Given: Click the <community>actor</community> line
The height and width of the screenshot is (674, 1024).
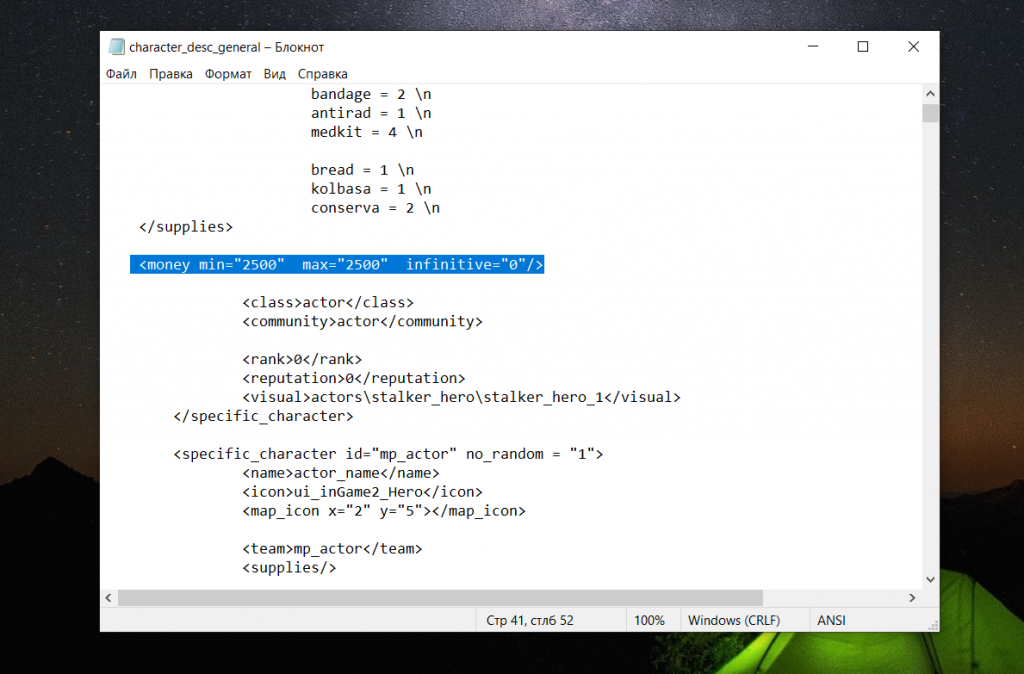Looking at the screenshot, I should (x=362, y=321).
